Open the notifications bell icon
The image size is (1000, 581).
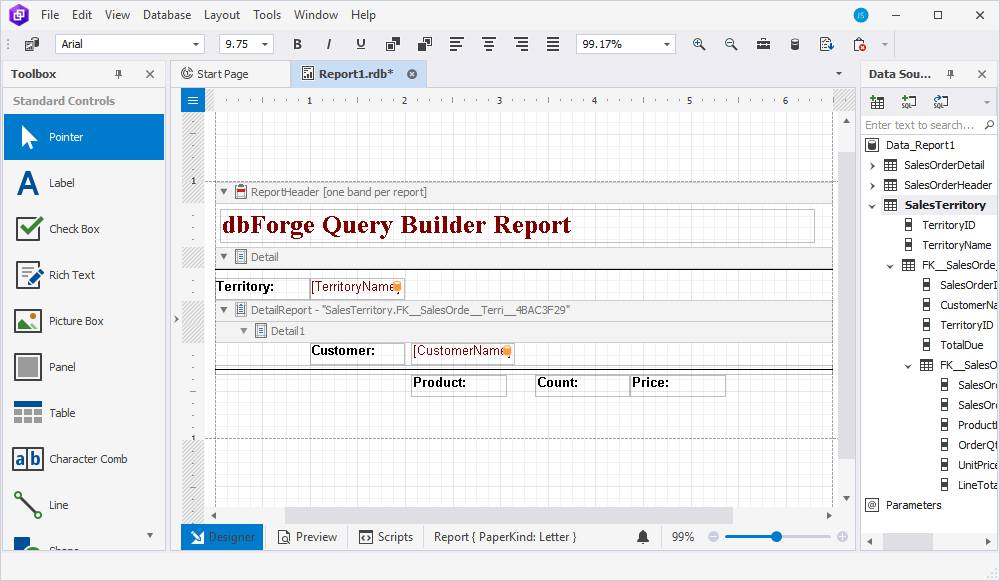pos(643,537)
